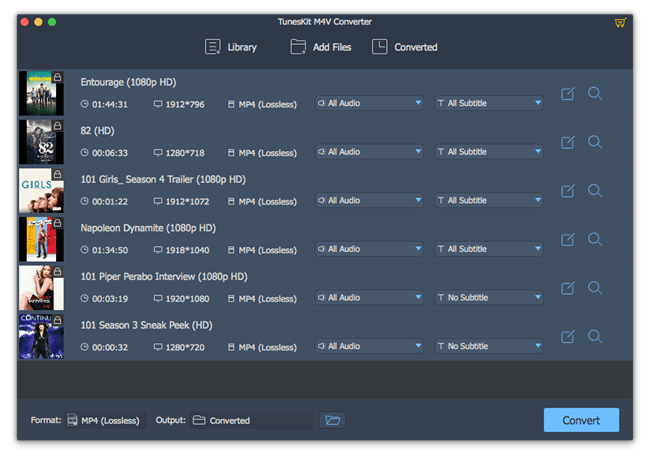Edit the Girls Season 4 Trailer entry
The height and width of the screenshot is (460, 650).
click(x=568, y=191)
